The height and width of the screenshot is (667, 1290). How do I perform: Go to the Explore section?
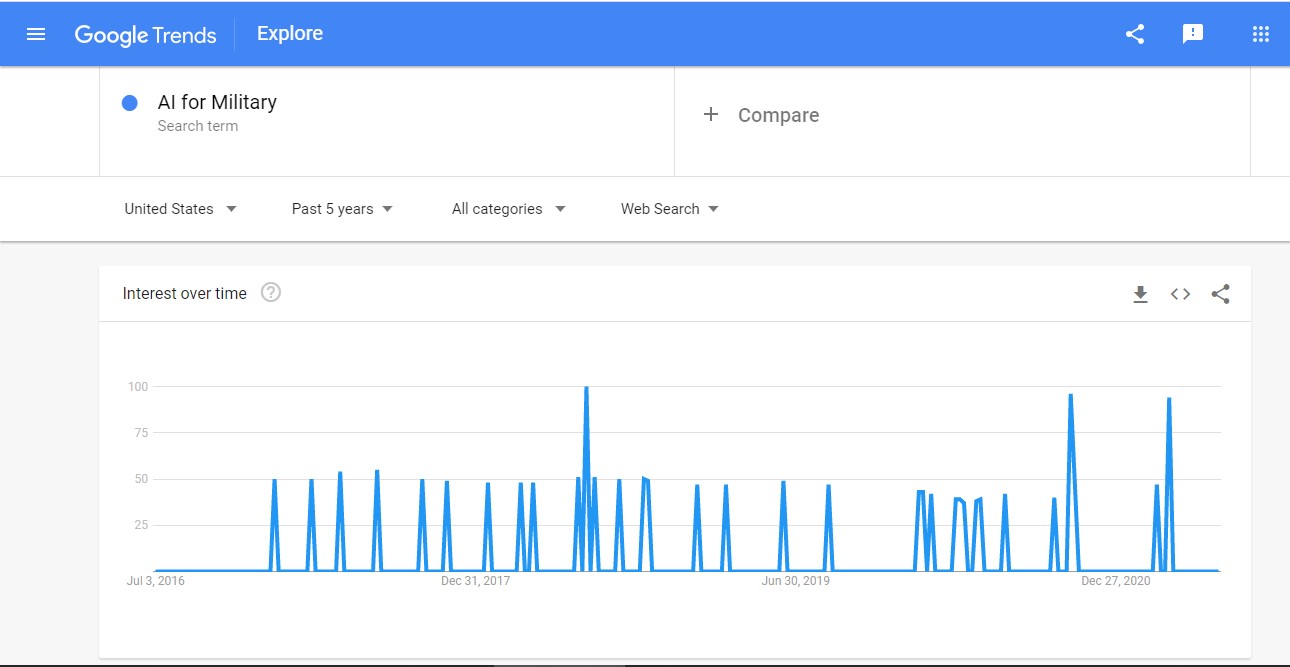pyautogui.click(x=289, y=34)
